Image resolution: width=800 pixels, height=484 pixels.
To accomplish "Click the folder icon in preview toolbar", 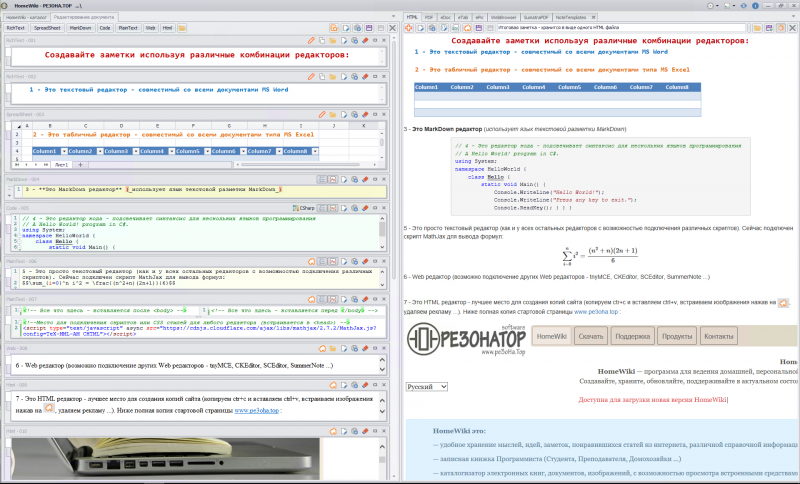I will pos(757,28).
